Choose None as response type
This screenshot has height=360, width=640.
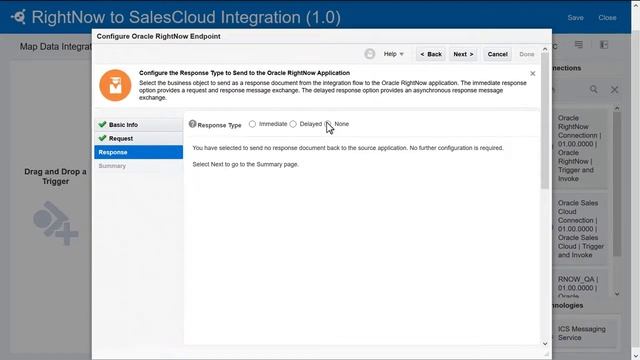[328, 124]
